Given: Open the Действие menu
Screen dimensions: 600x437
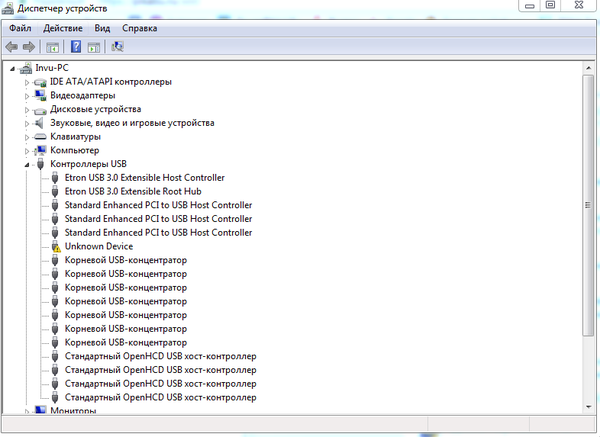Looking at the screenshot, I should tap(63, 28).
